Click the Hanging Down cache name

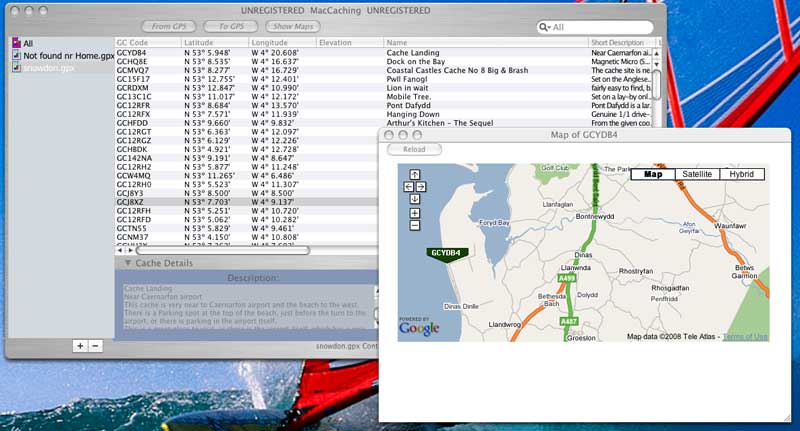click(x=413, y=114)
